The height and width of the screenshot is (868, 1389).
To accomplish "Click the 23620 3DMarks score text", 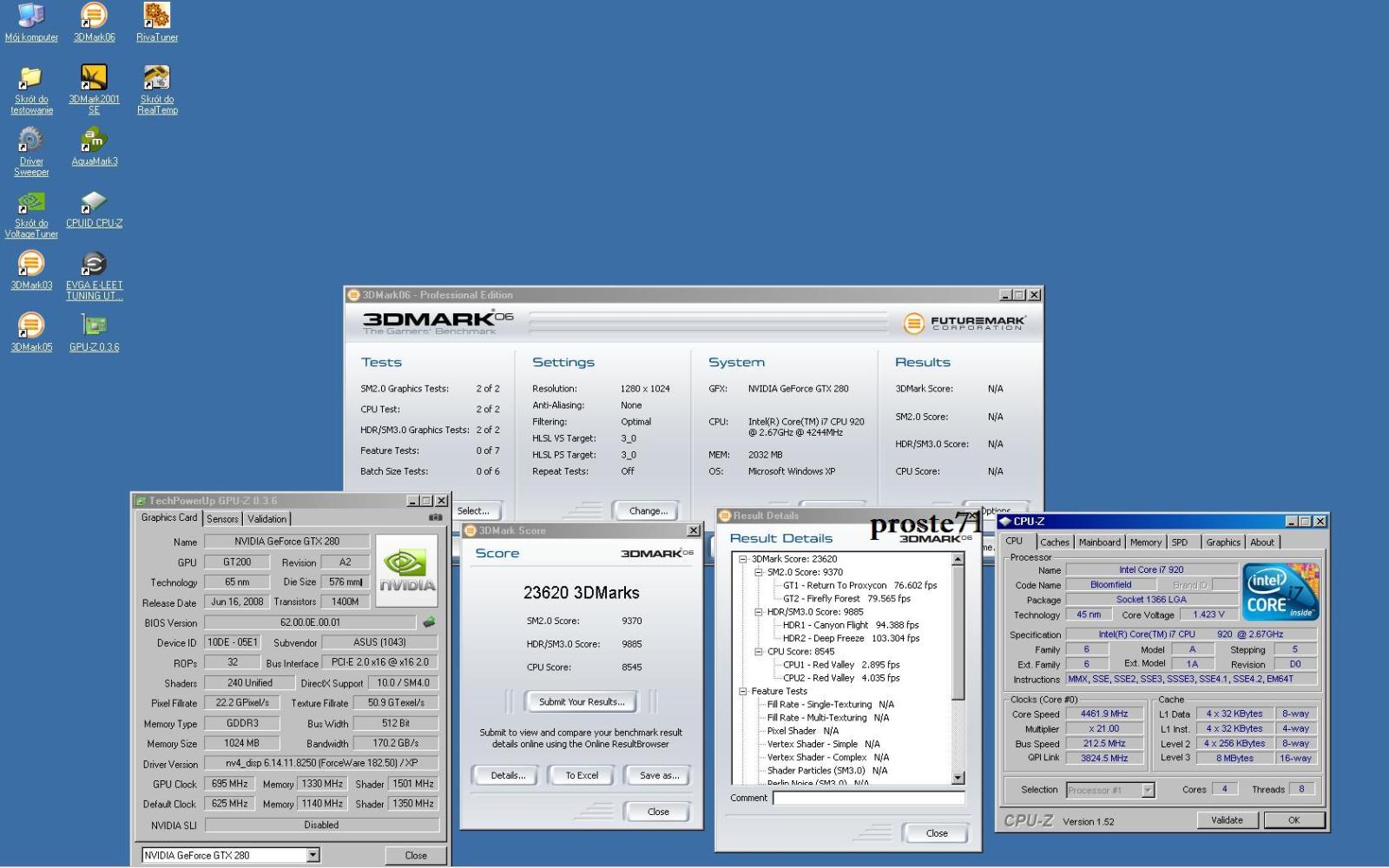I will pyautogui.click(x=582, y=593).
